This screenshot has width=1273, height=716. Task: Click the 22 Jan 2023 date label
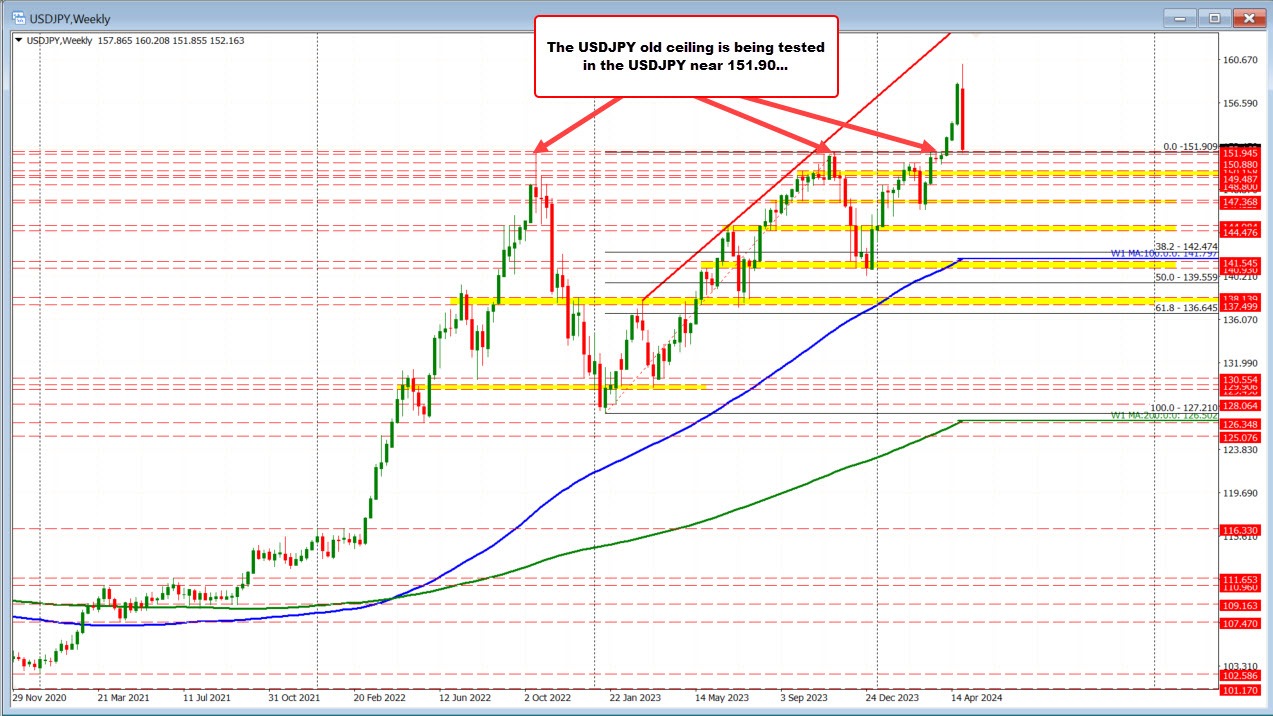point(636,697)
